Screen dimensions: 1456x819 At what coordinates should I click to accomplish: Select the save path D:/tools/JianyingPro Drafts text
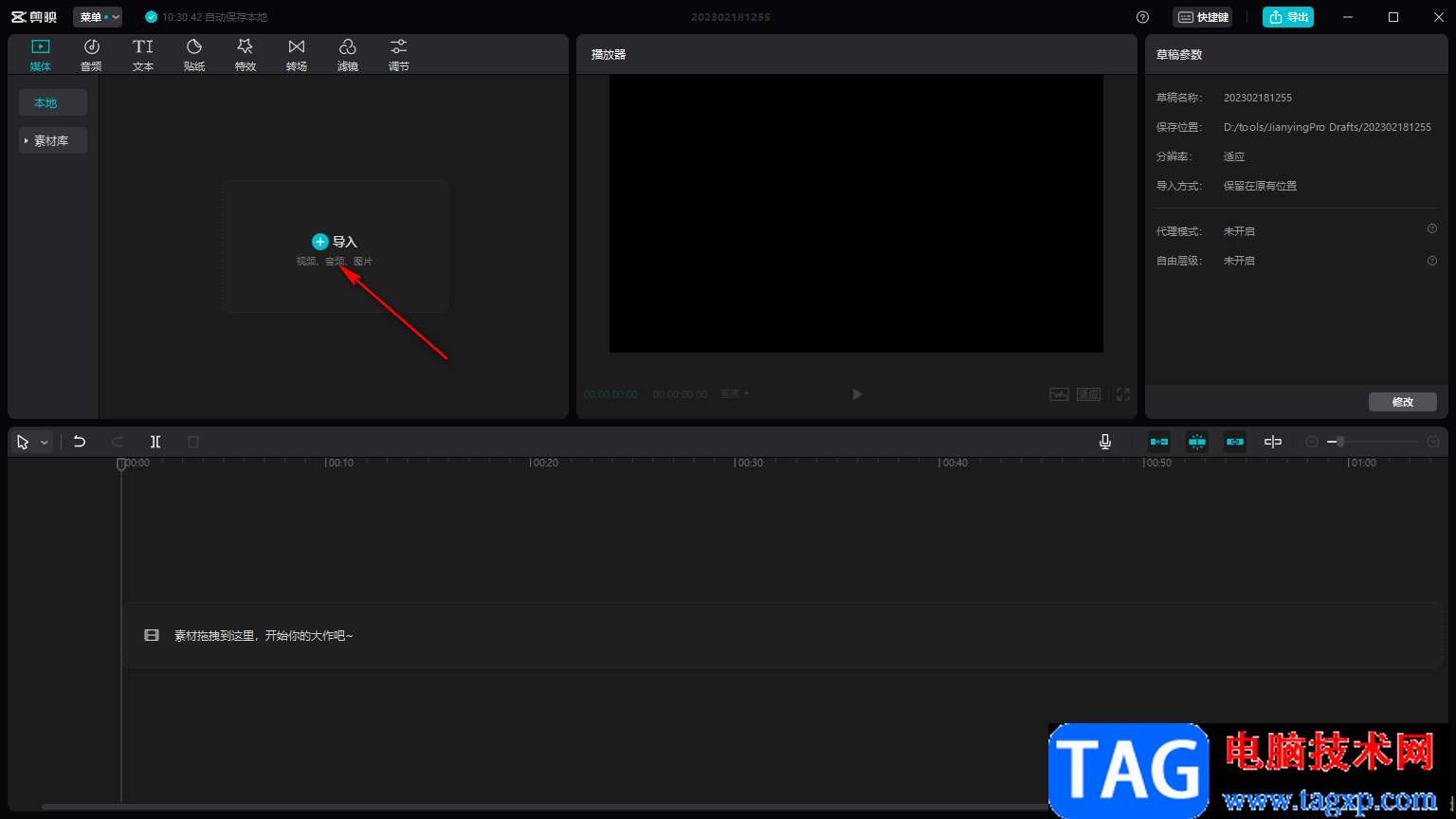[1327, 127]
